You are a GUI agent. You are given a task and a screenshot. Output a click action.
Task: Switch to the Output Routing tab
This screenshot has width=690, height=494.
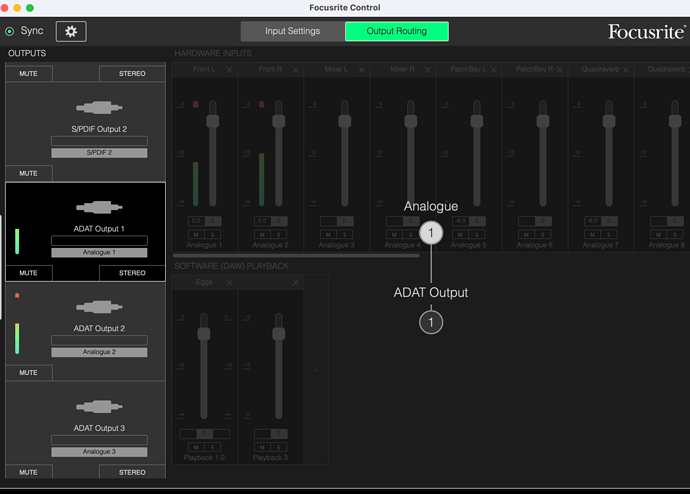click(x=396, y=31)
